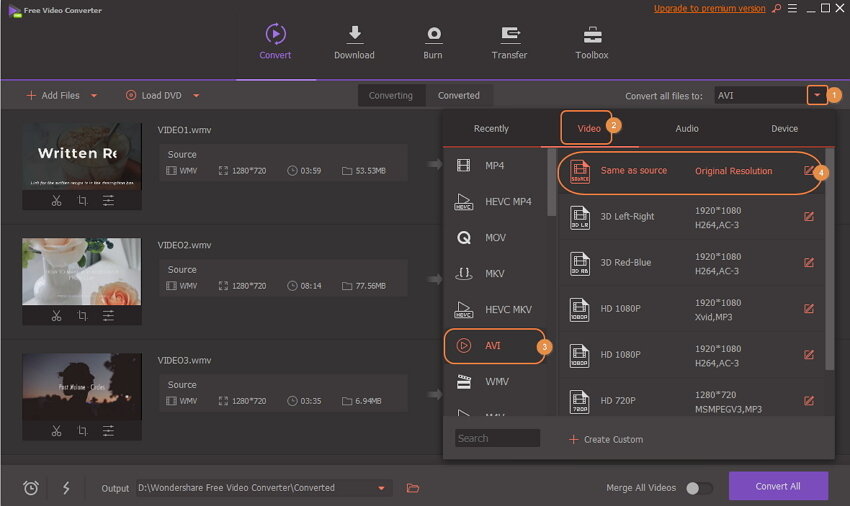Click the format list scrollbar
Screen dimensions: 850x506
[x=551, y=182]
